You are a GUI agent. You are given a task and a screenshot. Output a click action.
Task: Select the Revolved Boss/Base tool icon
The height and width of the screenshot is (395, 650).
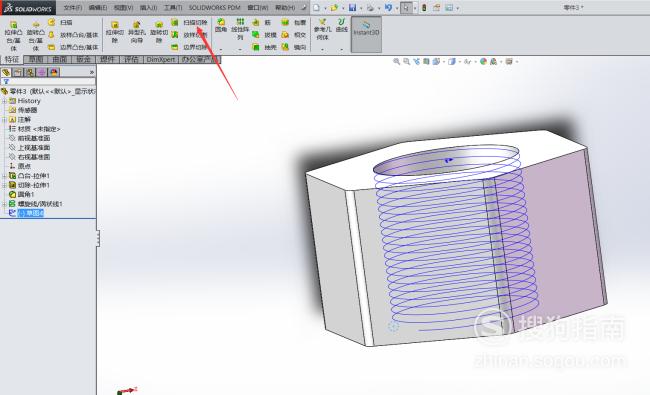coord(36,25)
